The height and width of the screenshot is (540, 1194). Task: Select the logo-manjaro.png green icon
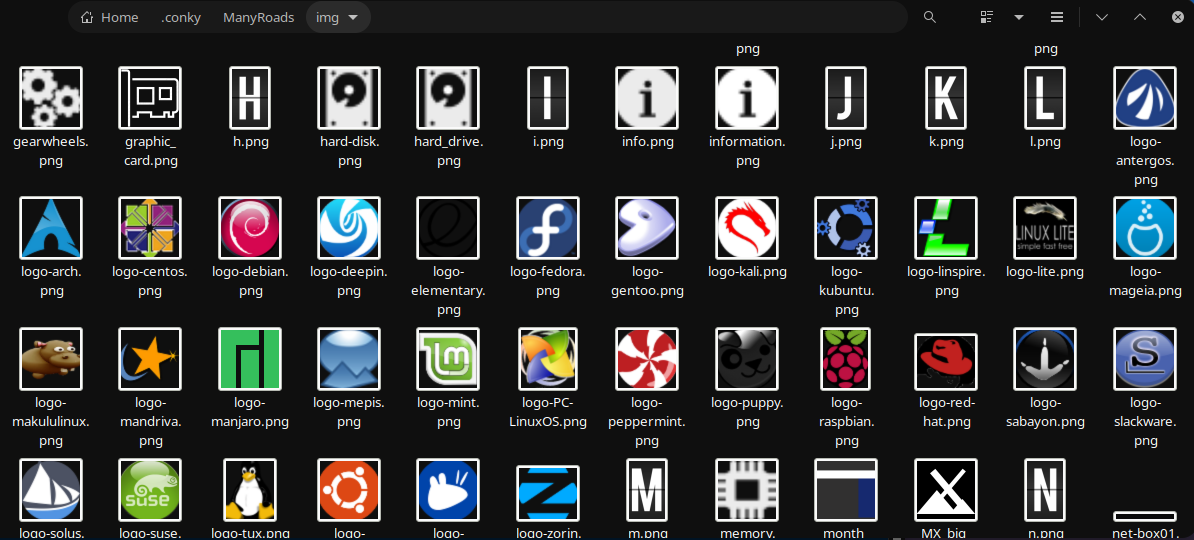pos(250,359)
